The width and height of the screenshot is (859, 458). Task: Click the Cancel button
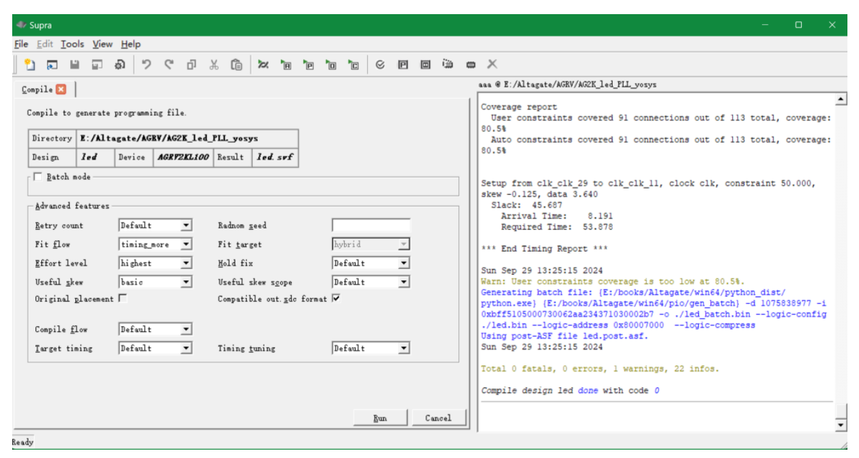click(x=438, y=418)
